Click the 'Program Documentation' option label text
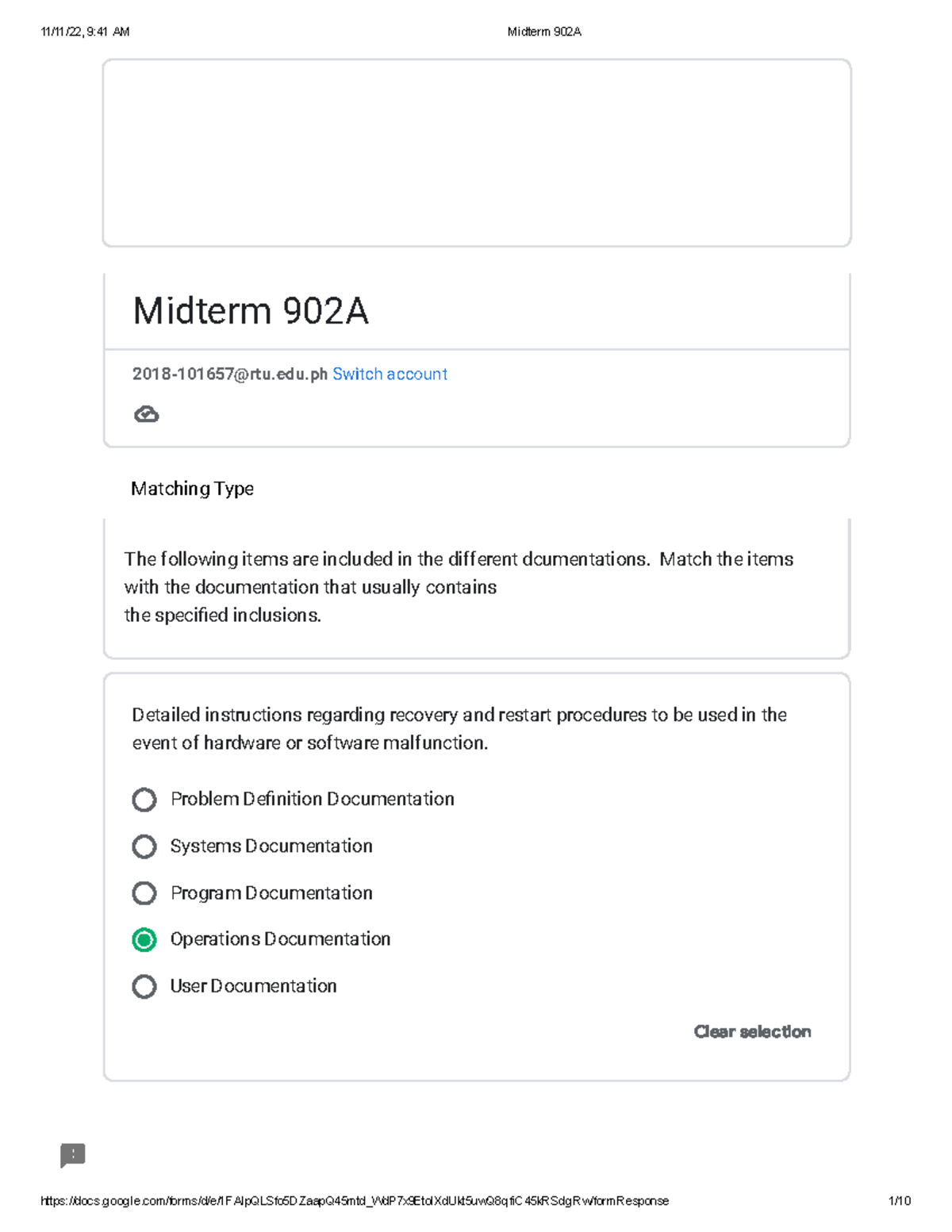 coord(271,893)
